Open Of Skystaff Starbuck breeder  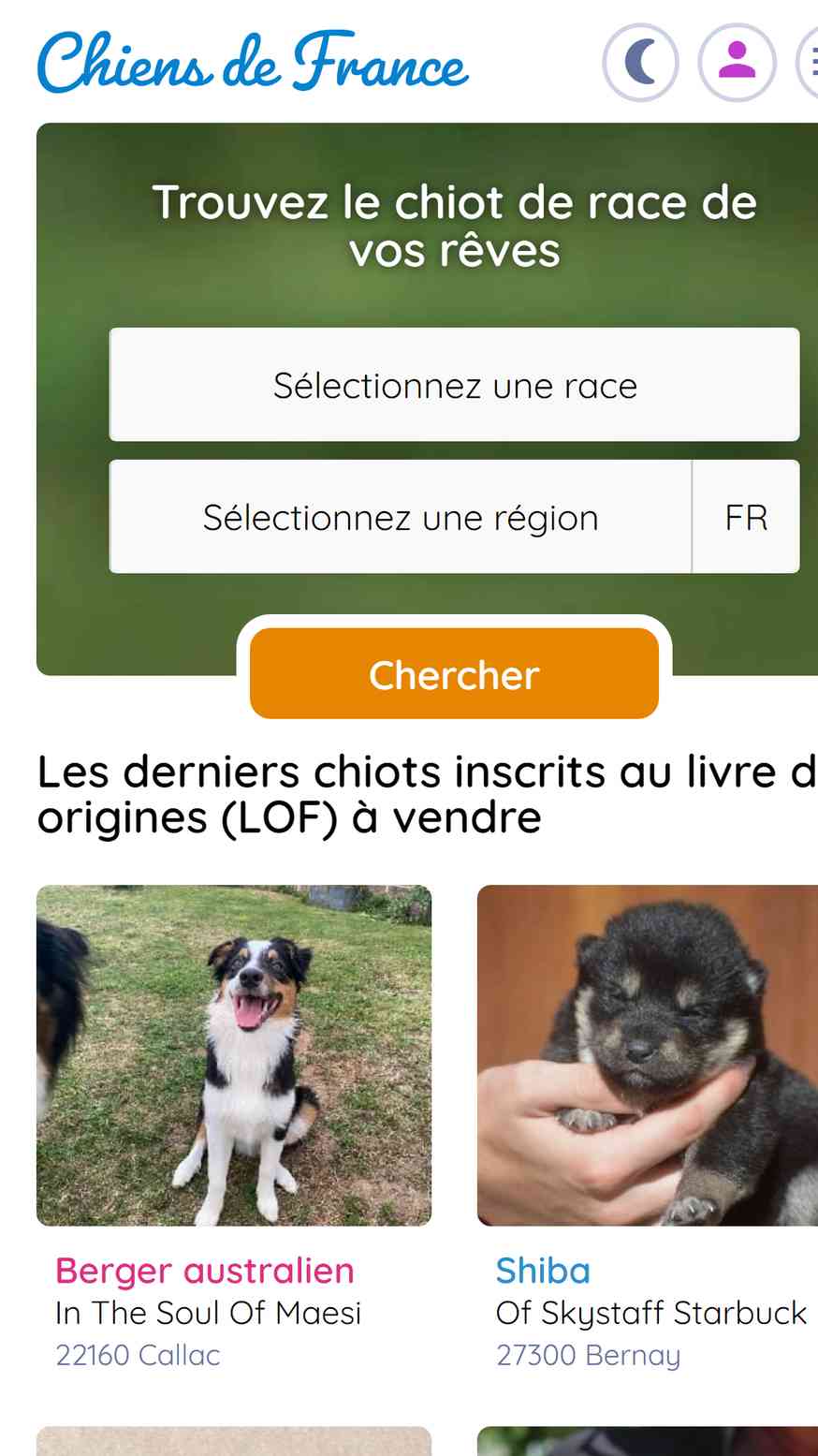(651, 1313)
